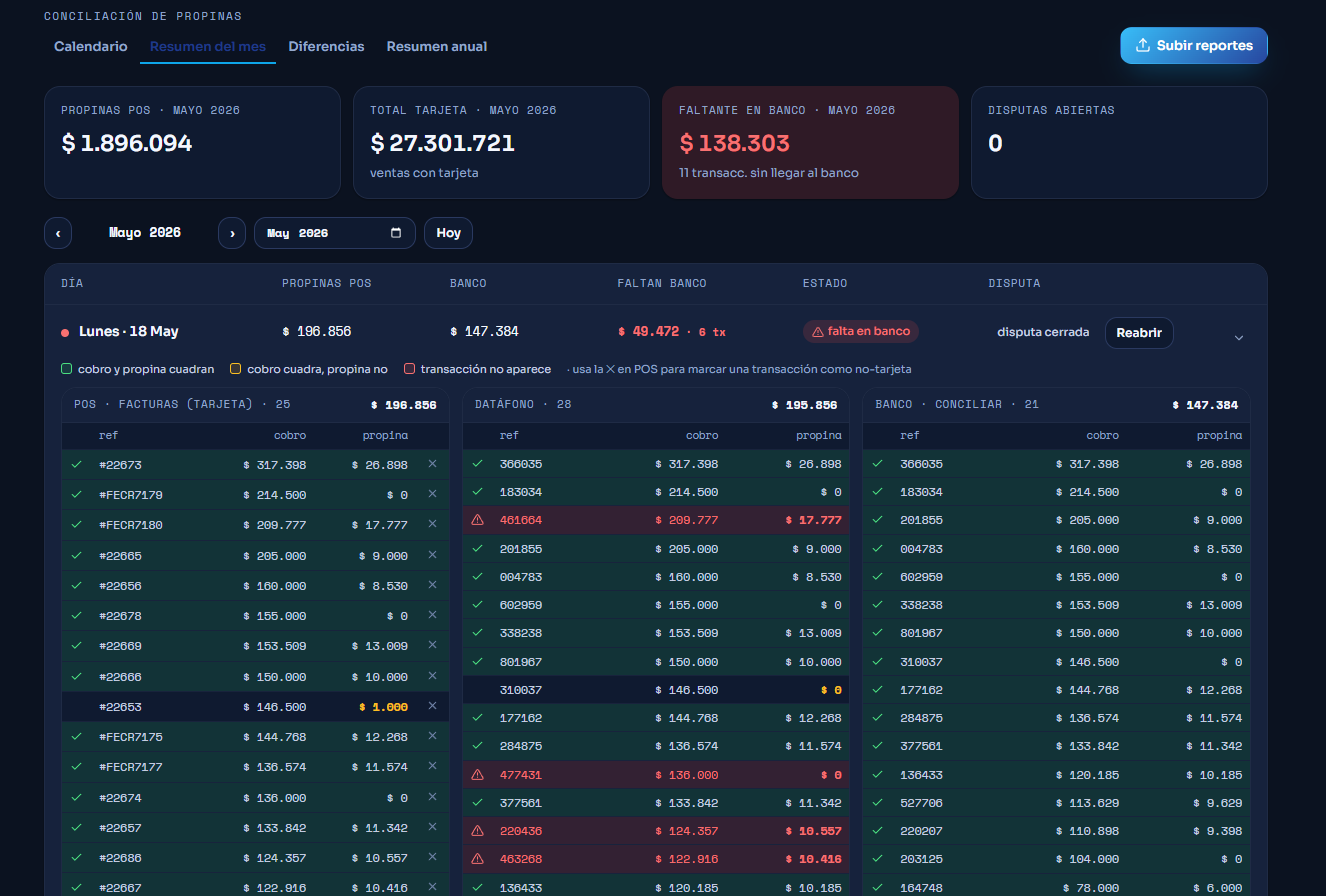Click the Datáfono total '$ 195.856'
The image size is (1326, 896).
(805, 405)
